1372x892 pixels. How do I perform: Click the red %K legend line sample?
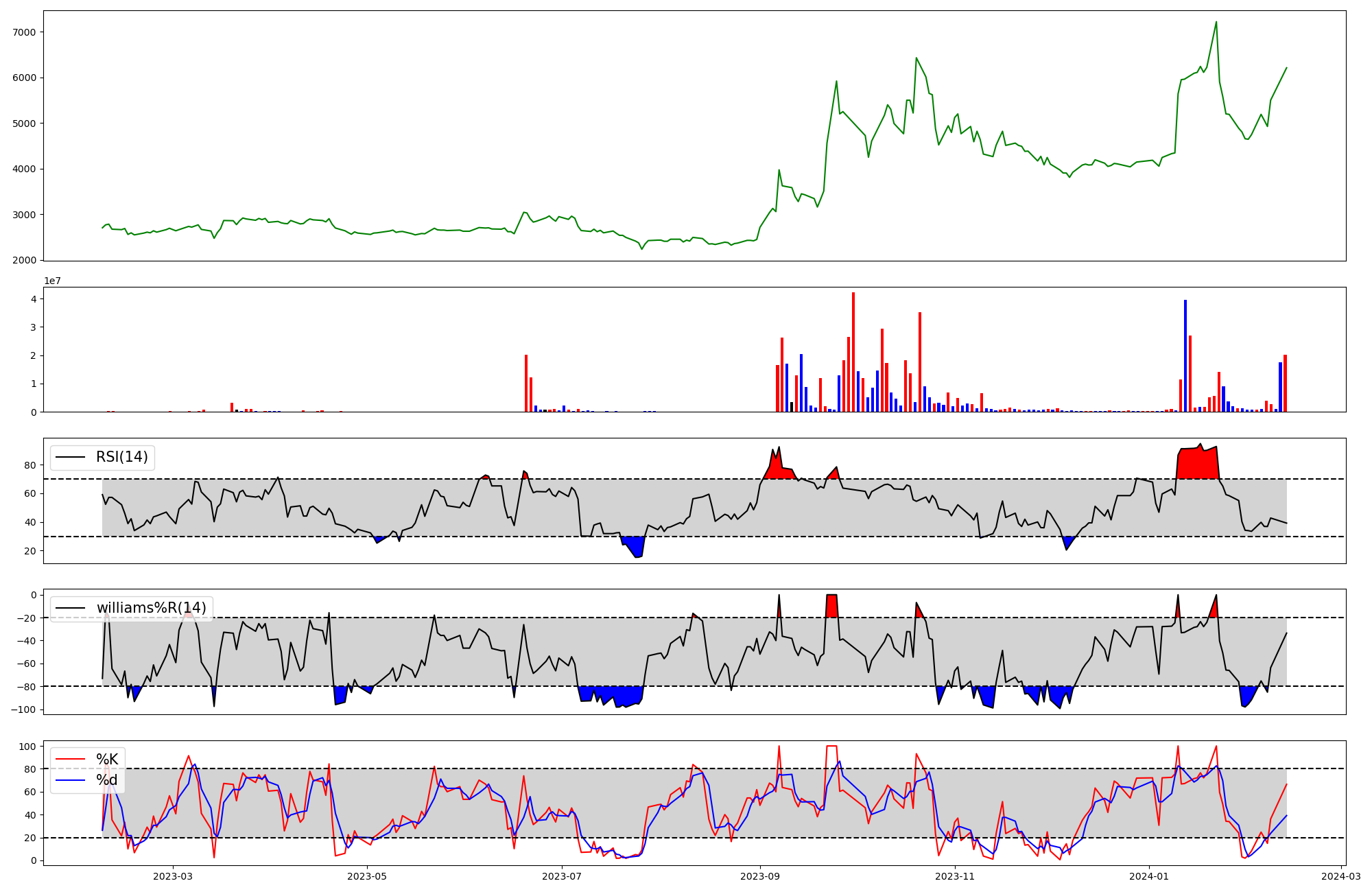point(70,760)
